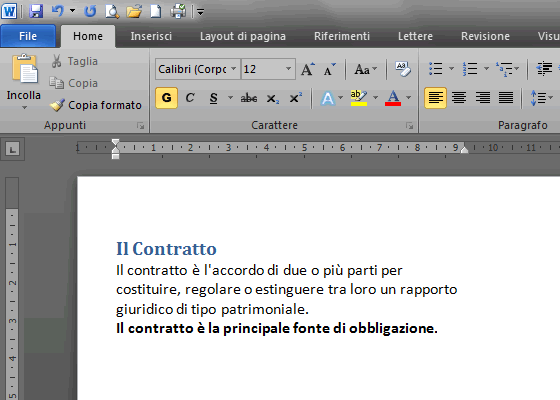The width and height of the screenshot is (560, 400).
Task: Expand the Incolla paste options arrow
Action: 24,108
